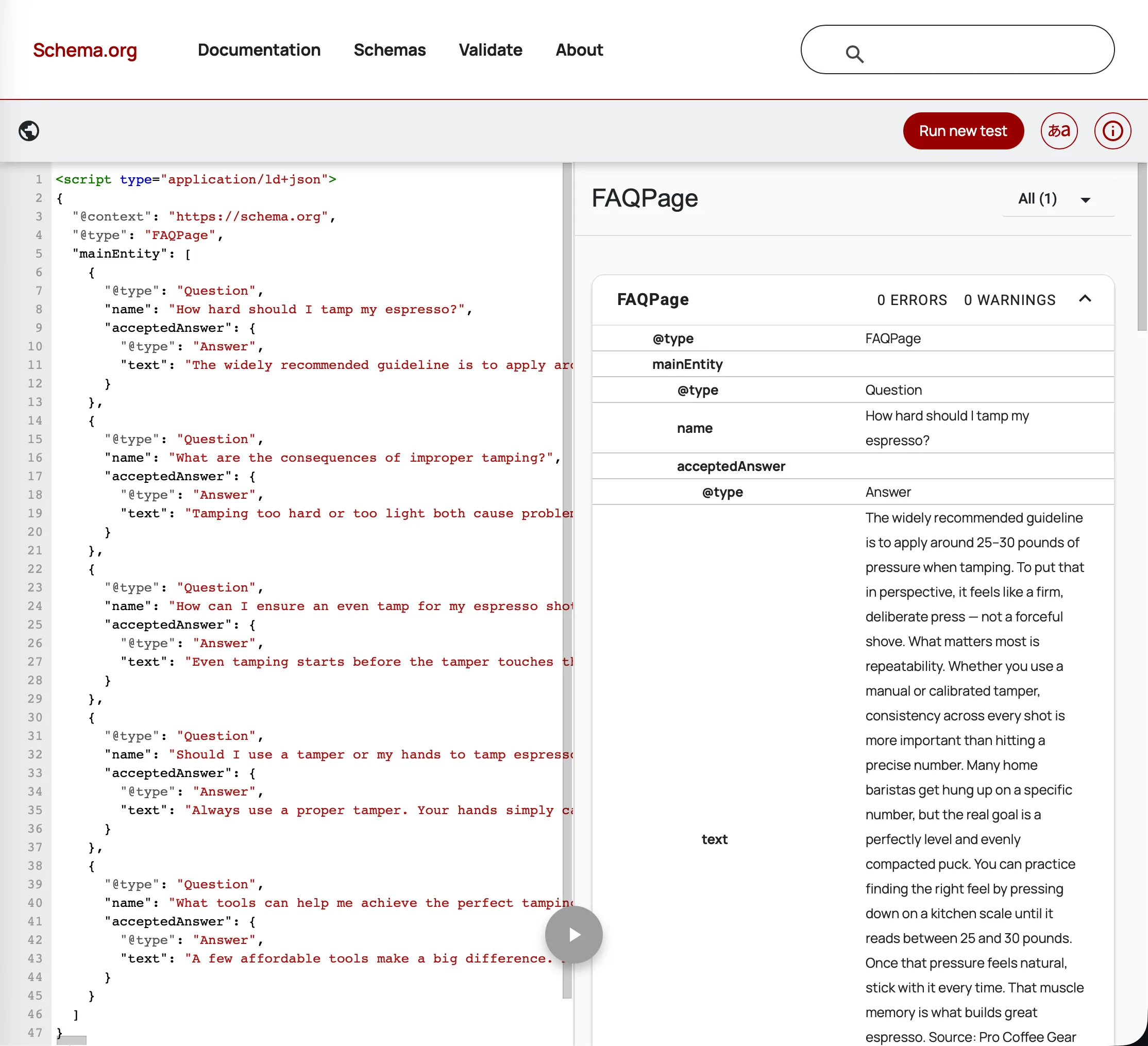Open the Validate menu item
This screenshot has height=1046, width=1148.
[x=491, y=50]
